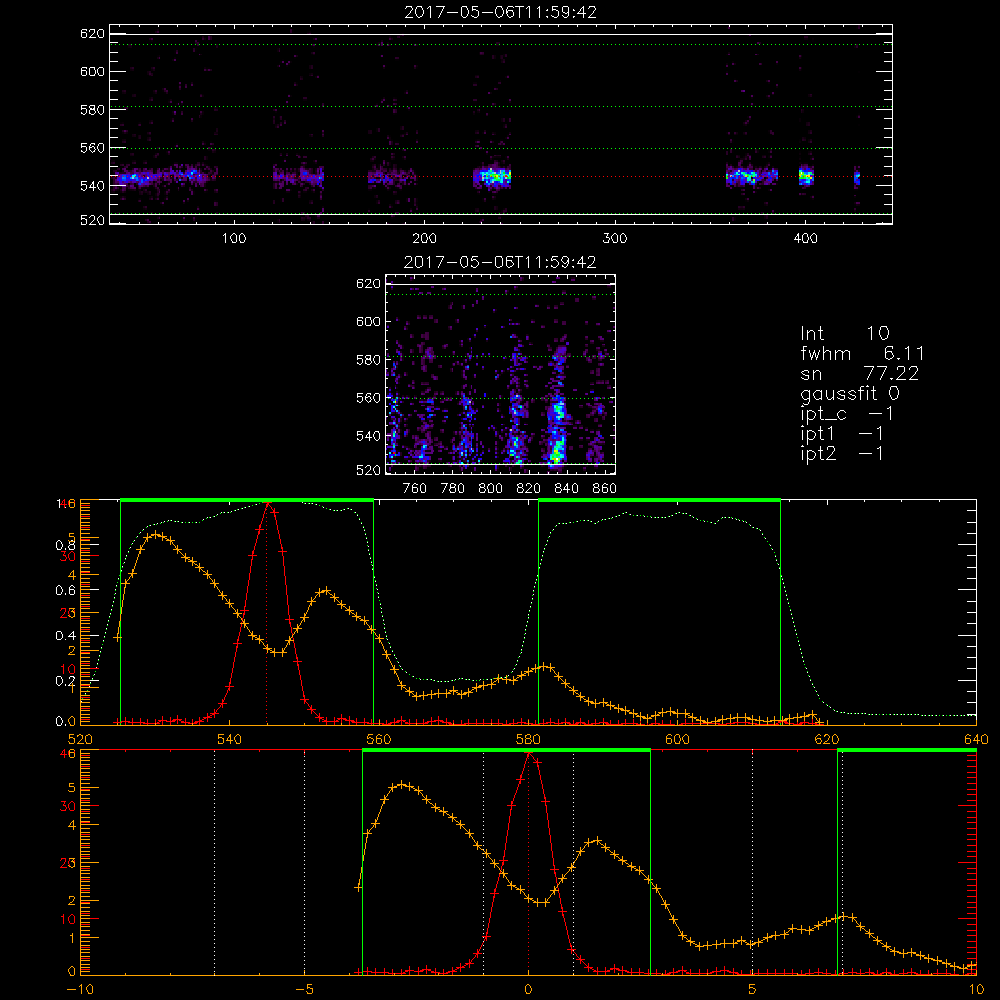The image size is (1000, 1000).
Task: Click the timestamp title above the top spectrogram
Action: (x=500, y=12)
